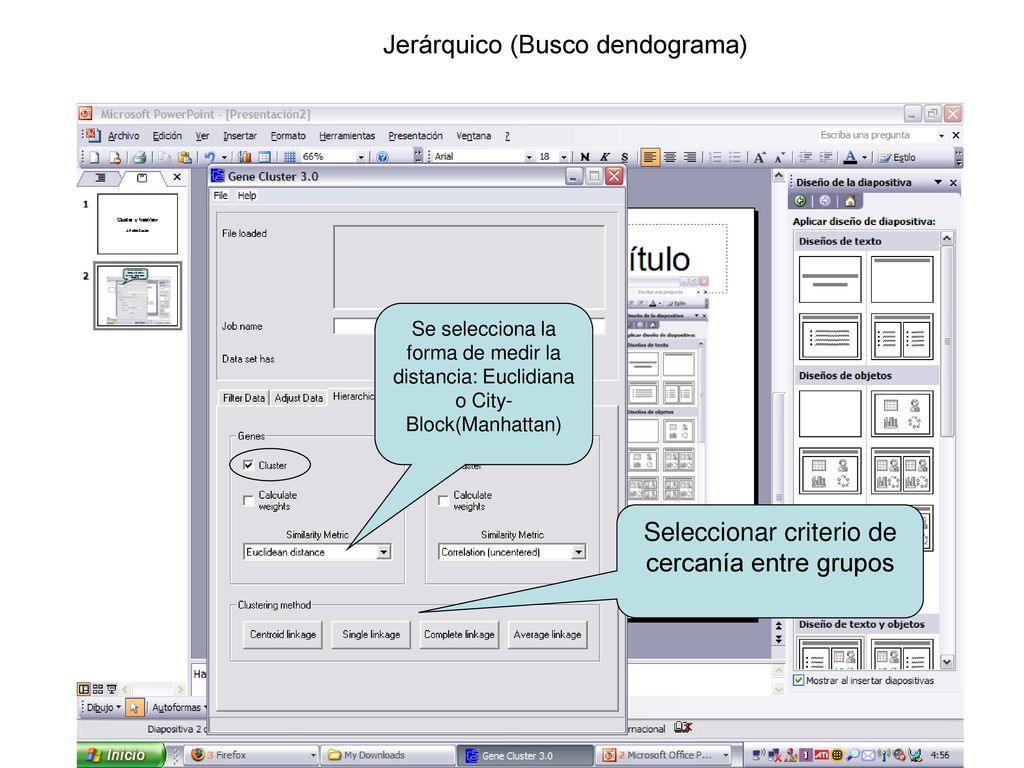Screen dimensions: 1024x768
Task: Toggle the Genes Cluster checkbox
Action: tap(248, 465)
